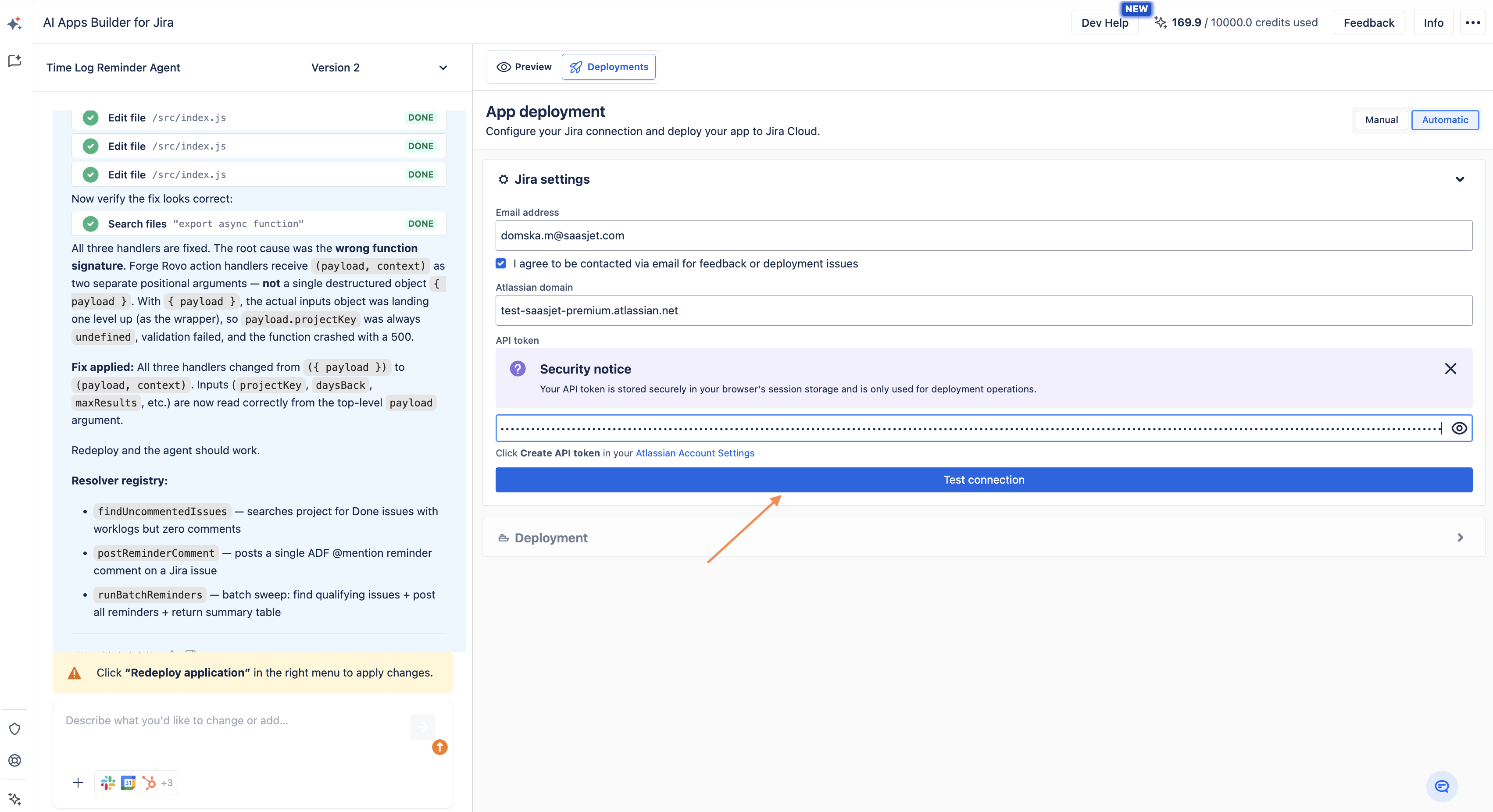
Task: Click the runBatchReminders code label
Action: [x=150, y=595]
